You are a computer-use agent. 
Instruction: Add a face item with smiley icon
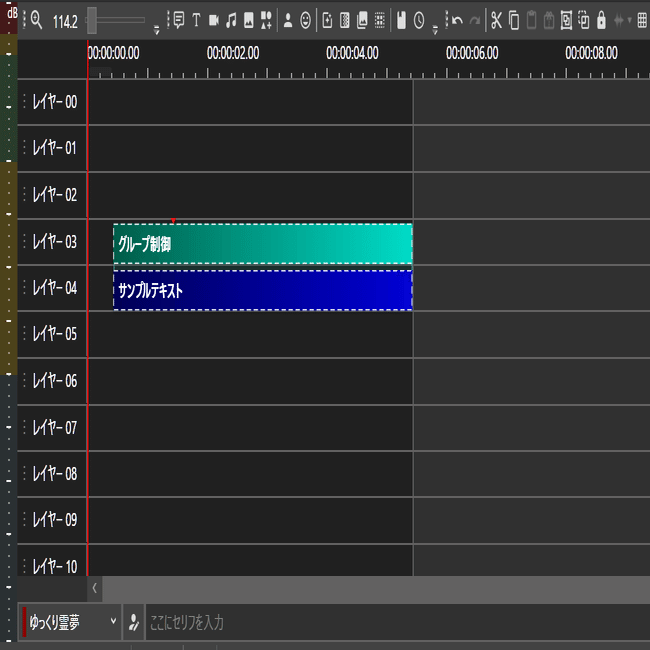[x=306, y=20]
